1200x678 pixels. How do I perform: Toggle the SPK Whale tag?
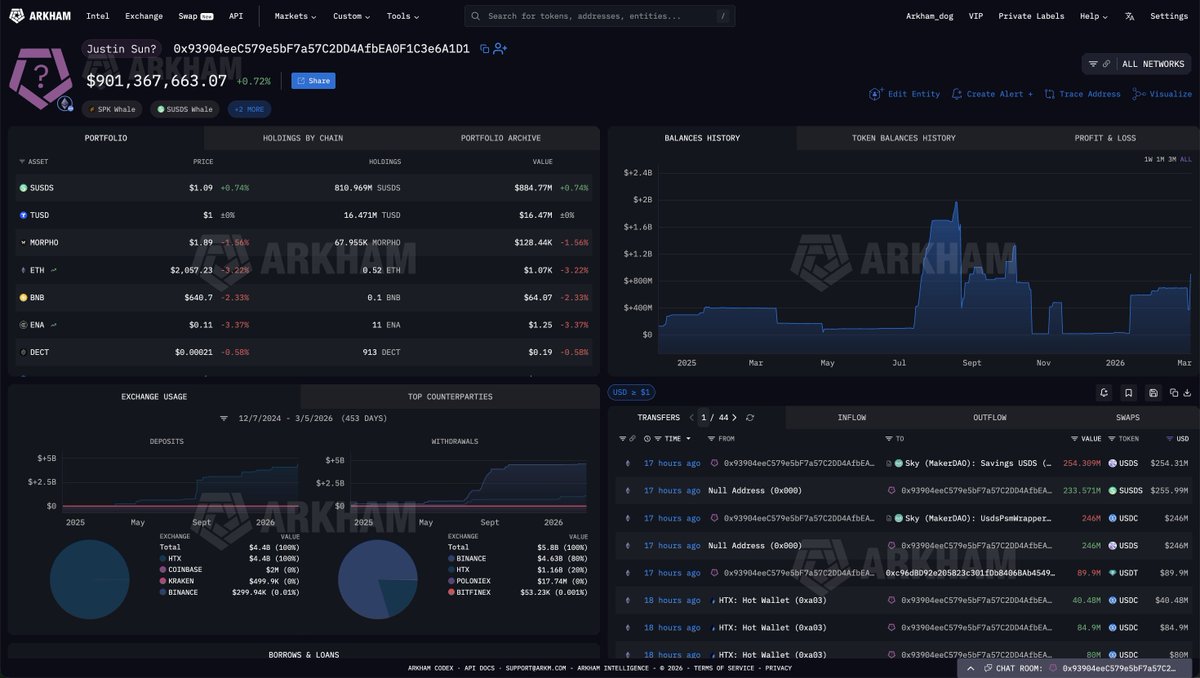click(114, 109)
